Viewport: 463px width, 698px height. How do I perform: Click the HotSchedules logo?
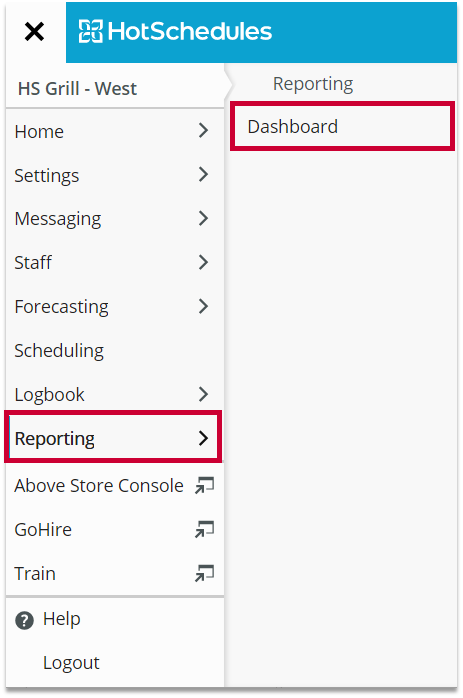pos(175,32)
